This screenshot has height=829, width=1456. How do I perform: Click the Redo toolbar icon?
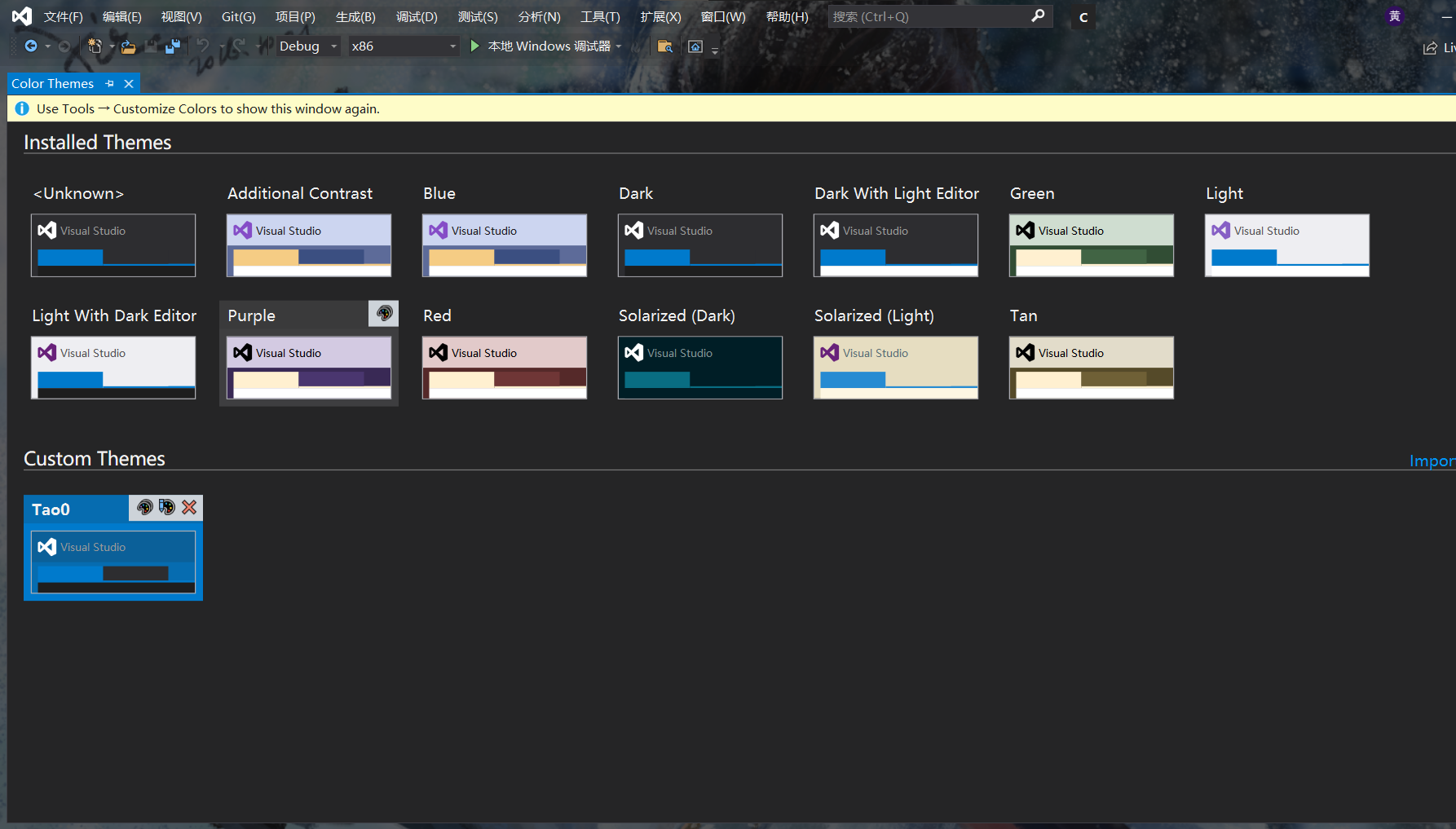237,46
